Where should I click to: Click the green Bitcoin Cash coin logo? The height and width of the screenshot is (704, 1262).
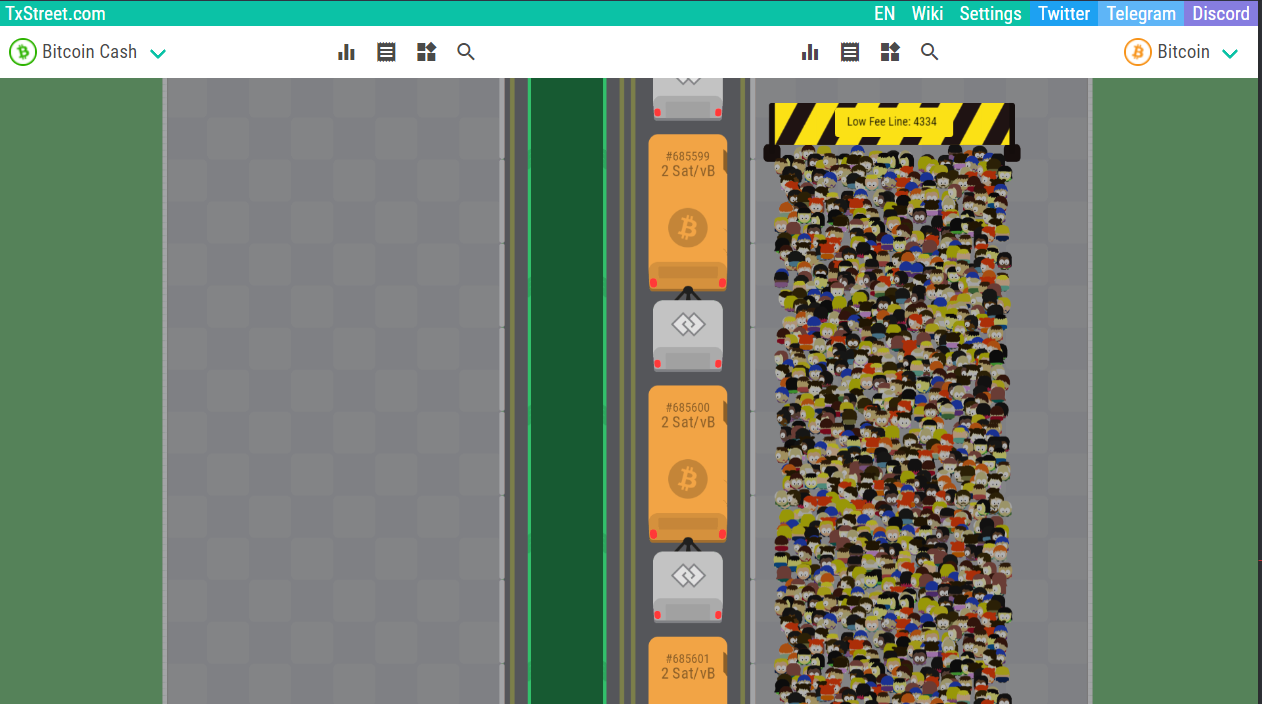coord(23,52)
